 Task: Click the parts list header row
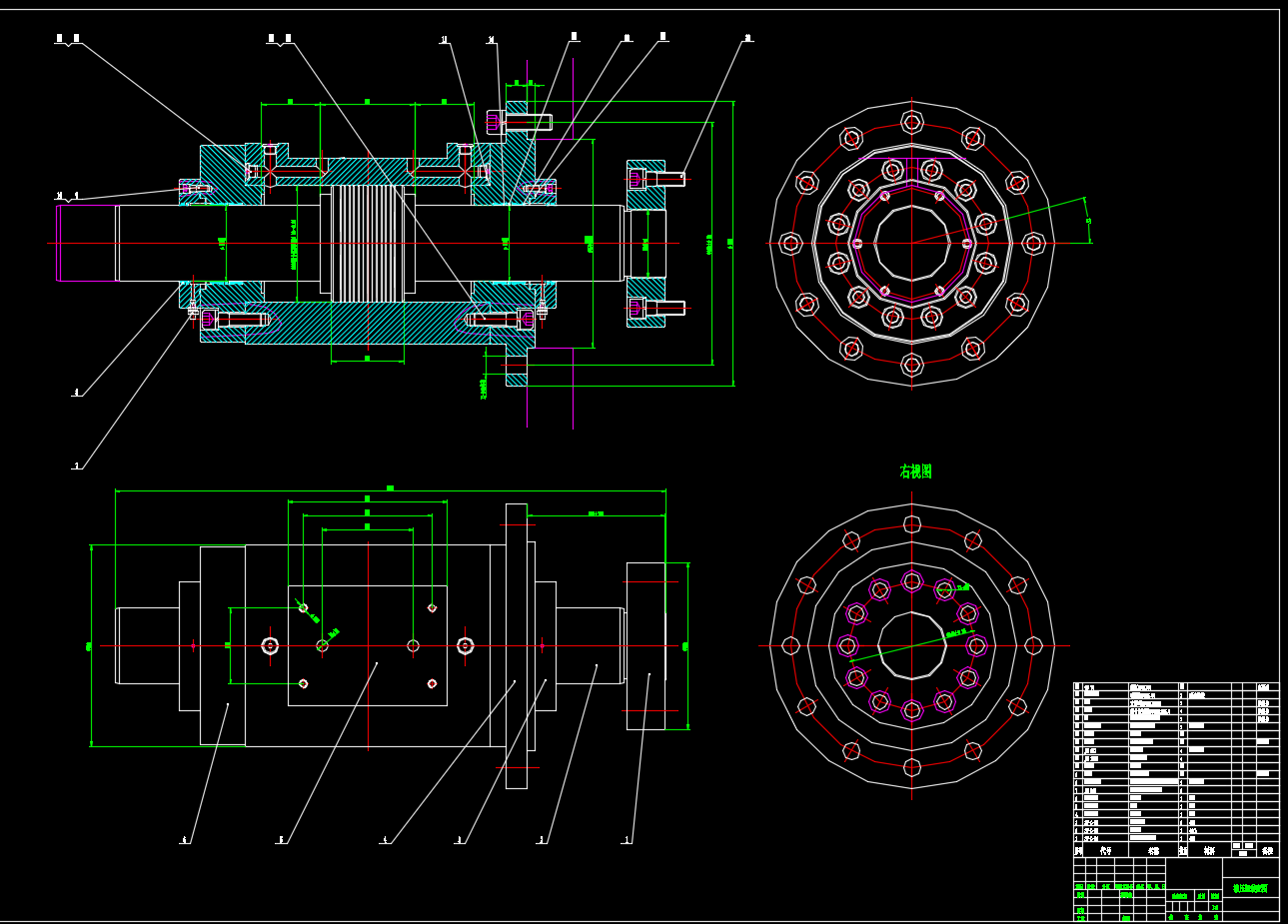pos(1175,851)
